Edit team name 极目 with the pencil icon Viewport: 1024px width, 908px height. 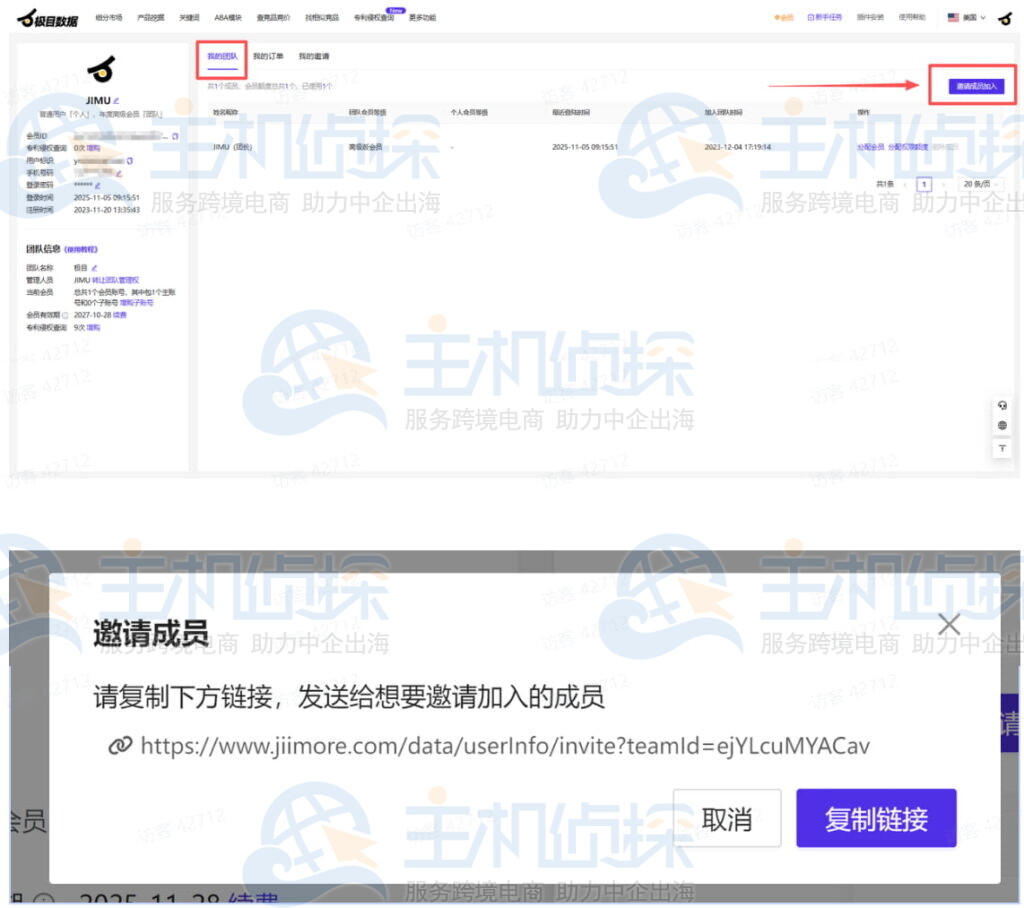pyautogui.click(x=93, y=267)
